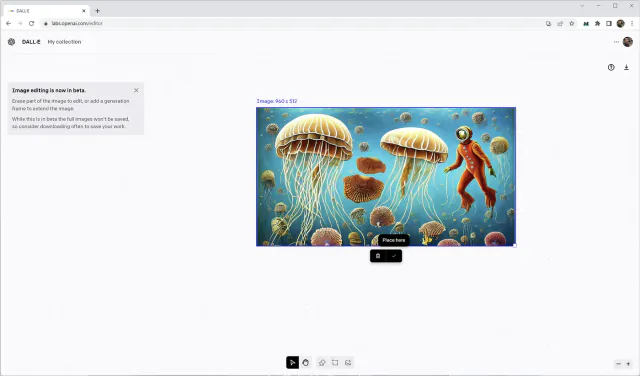Click the browser back arrow
Screen dimensions: 640x376
click(x=9, y=23)
